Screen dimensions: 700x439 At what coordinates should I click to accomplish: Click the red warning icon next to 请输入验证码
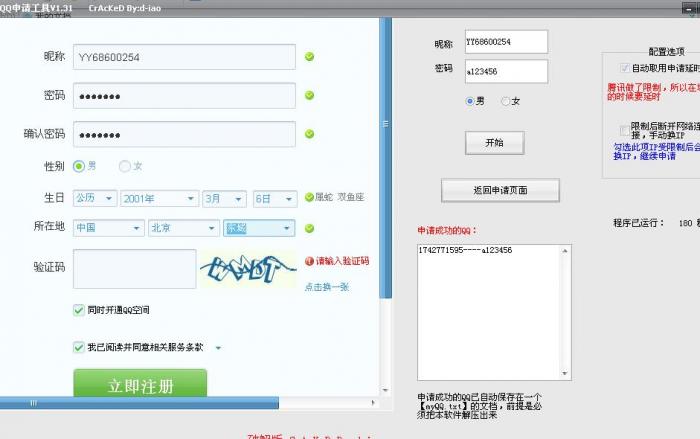(309, 261)
